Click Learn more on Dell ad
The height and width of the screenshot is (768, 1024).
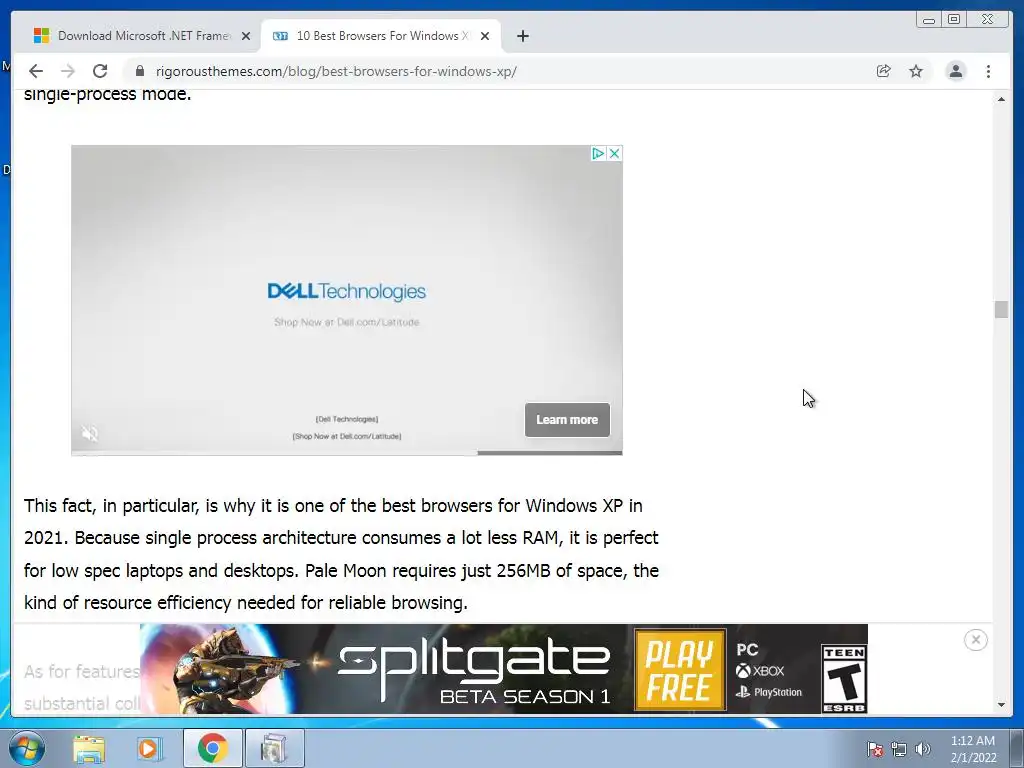click(567, 420)
